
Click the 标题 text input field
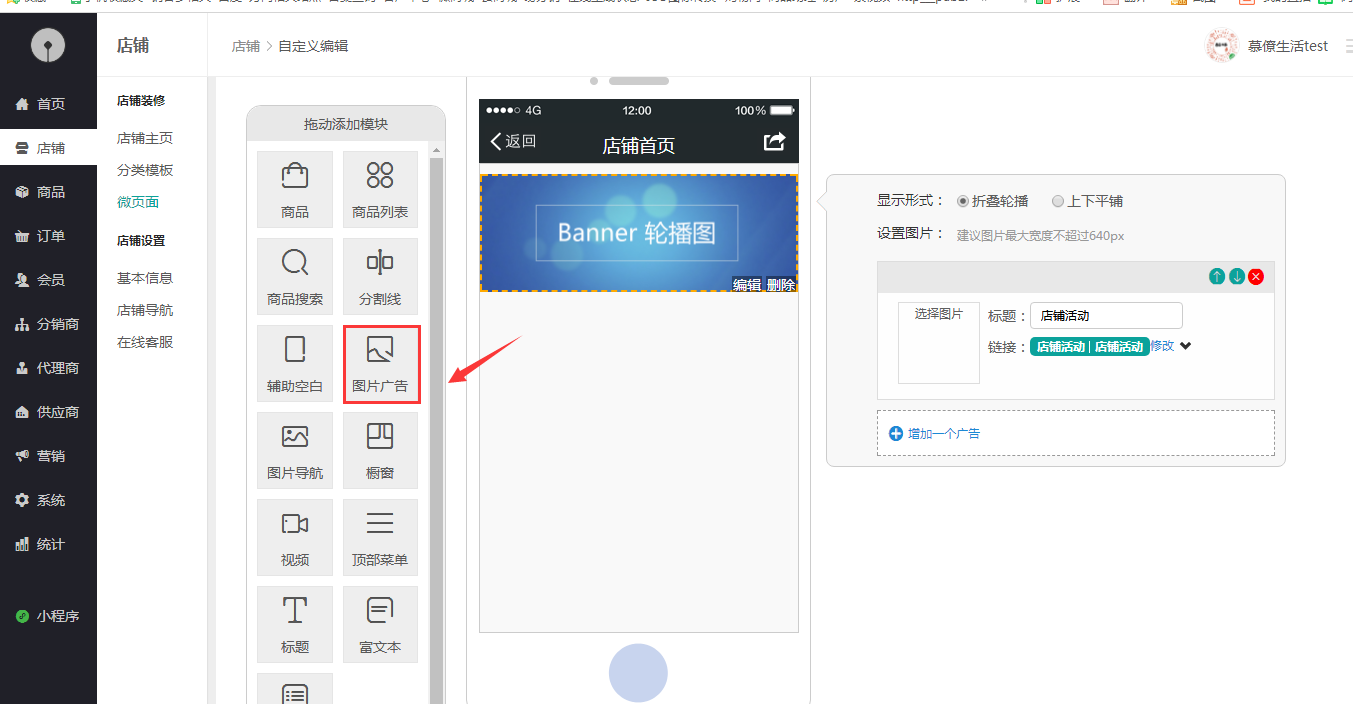click(1106, 316)
